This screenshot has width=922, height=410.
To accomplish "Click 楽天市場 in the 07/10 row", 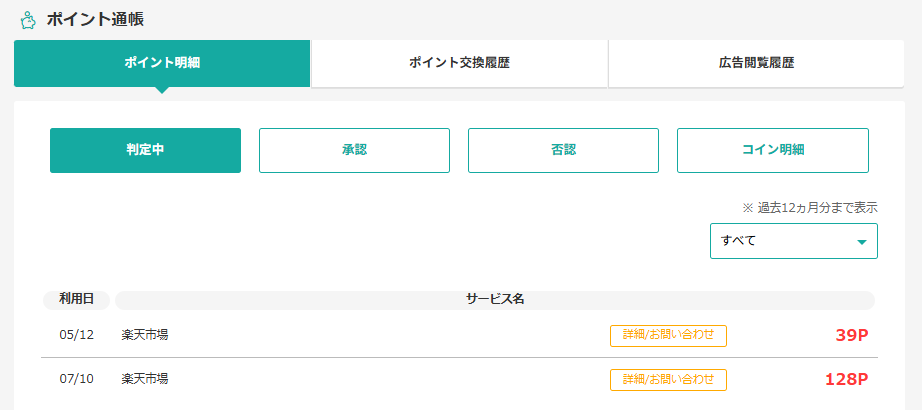I will (145, 379).
